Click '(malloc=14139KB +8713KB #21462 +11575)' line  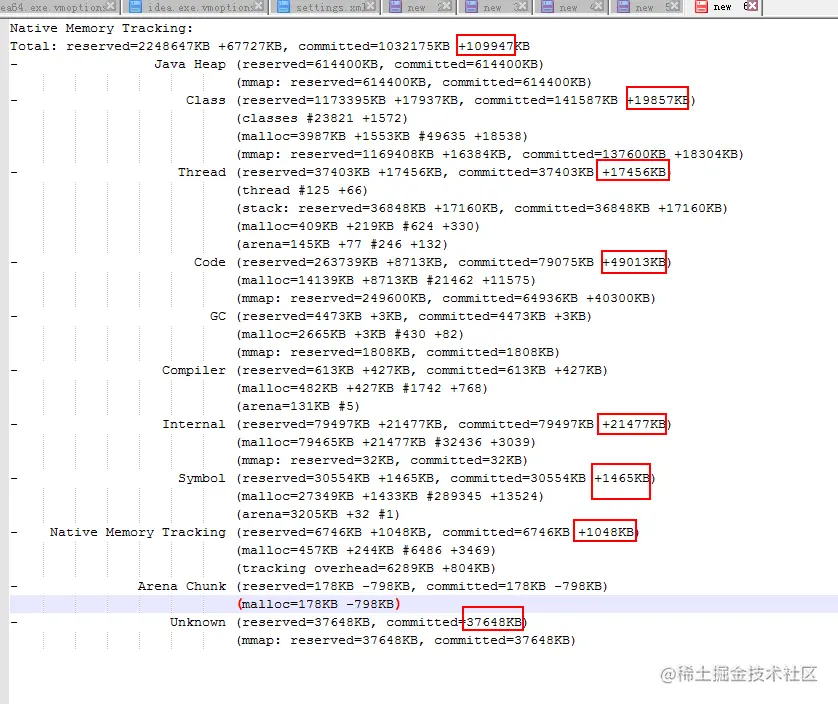(386, 280)
